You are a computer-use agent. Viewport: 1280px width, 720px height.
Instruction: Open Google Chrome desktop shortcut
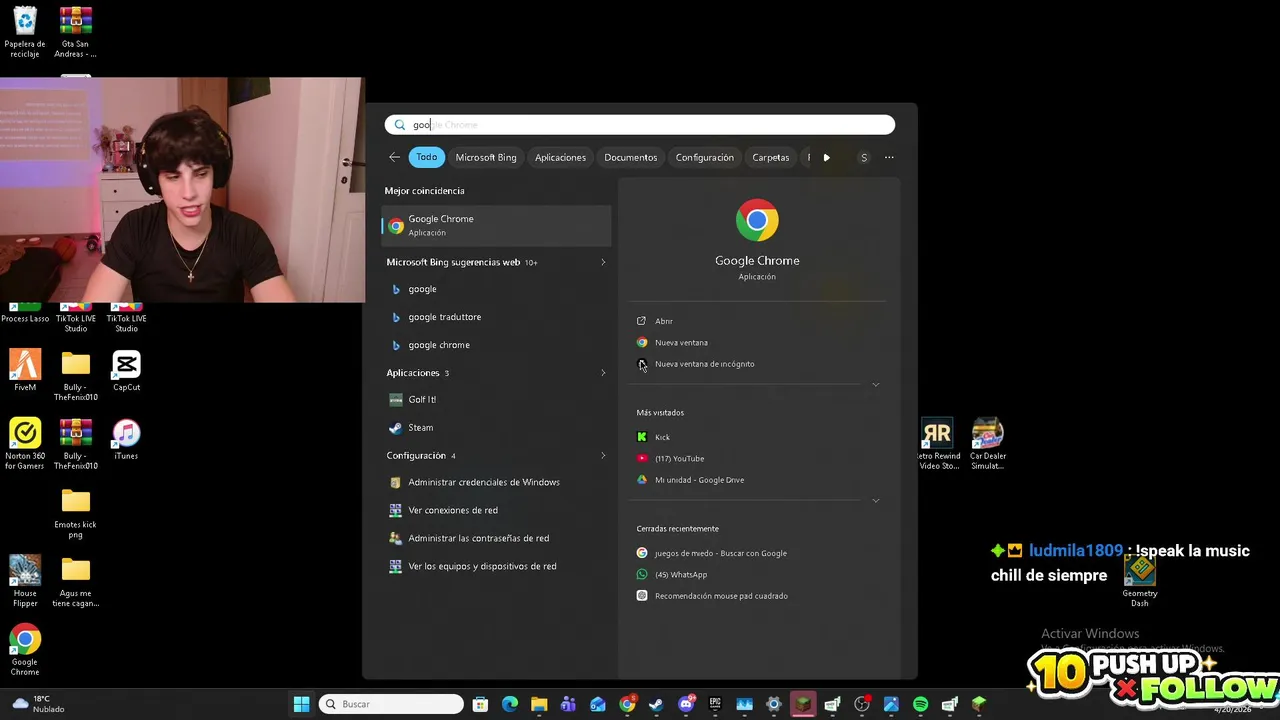tap(25, 650)
